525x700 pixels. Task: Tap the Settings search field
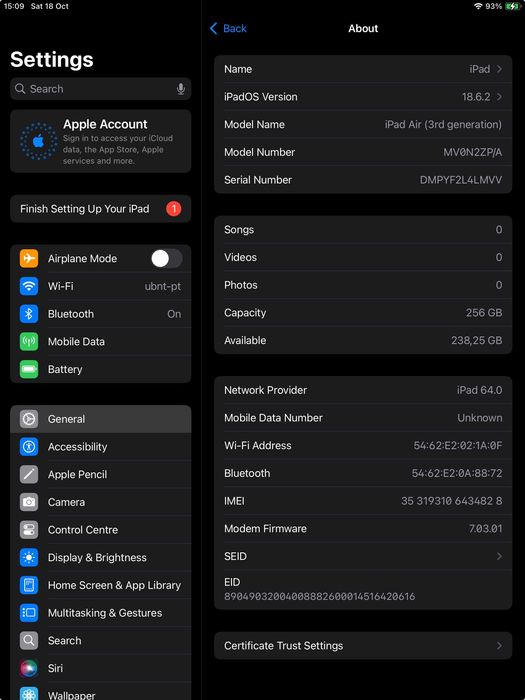[101, 89]
